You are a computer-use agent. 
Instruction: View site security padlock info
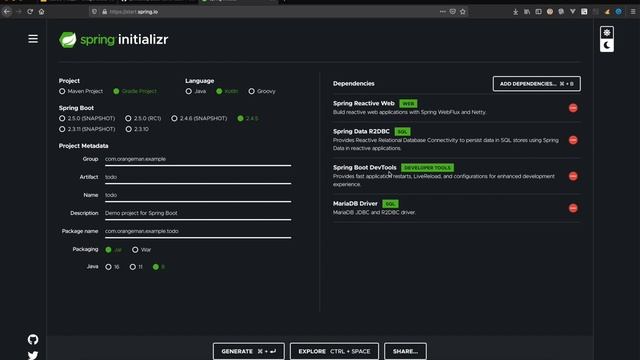(x=104, y=12)
